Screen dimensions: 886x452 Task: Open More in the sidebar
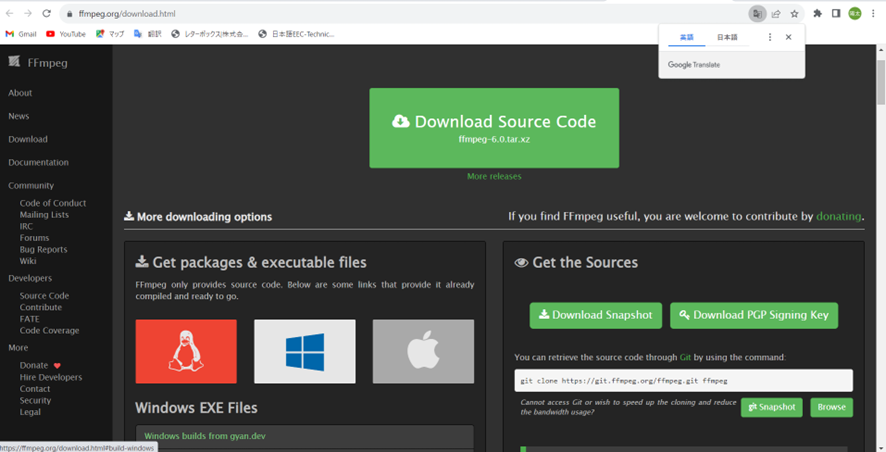[x=18, y=347]
